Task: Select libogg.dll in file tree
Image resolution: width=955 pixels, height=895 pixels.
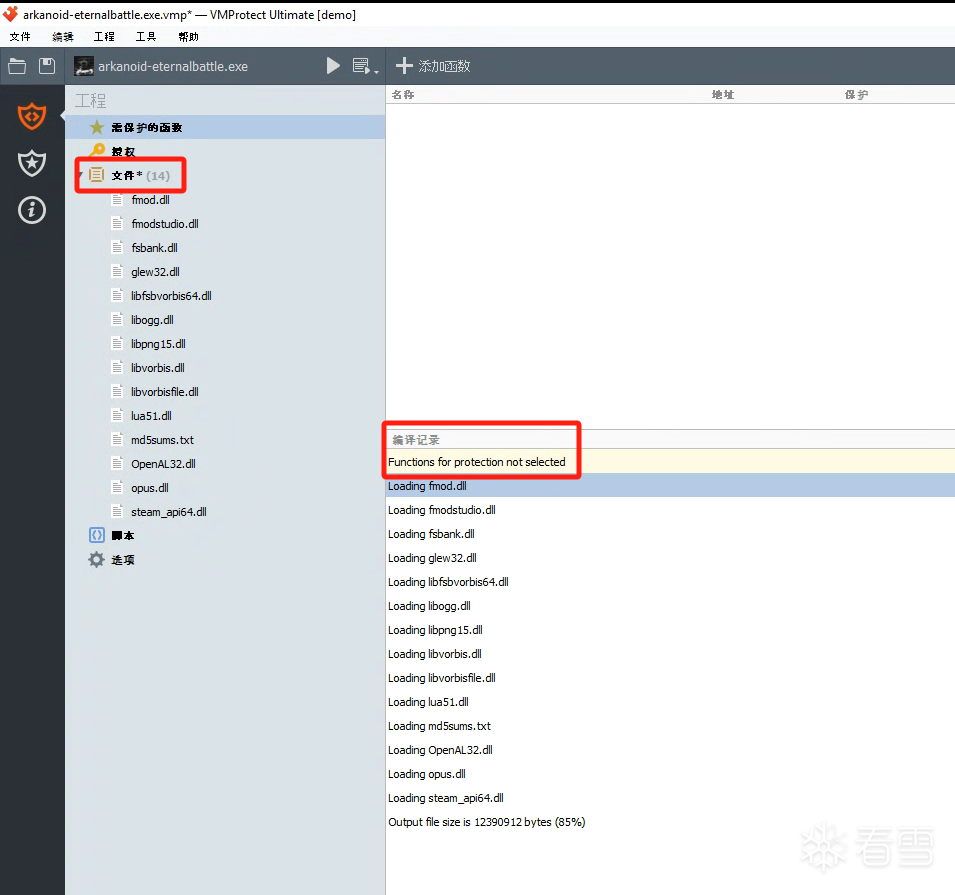Action: tap(152, 320)
